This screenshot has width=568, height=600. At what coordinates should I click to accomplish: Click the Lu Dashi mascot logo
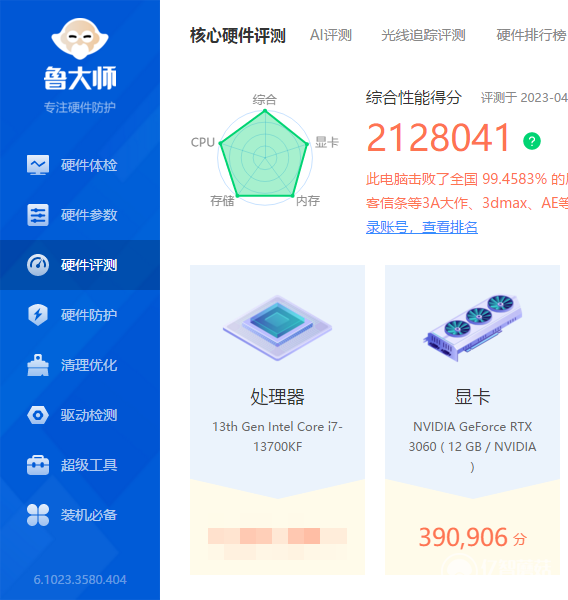(x=80, y=38)
